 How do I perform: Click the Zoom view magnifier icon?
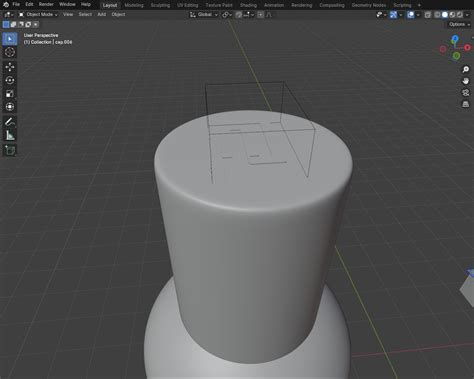(x=465, y=69)
